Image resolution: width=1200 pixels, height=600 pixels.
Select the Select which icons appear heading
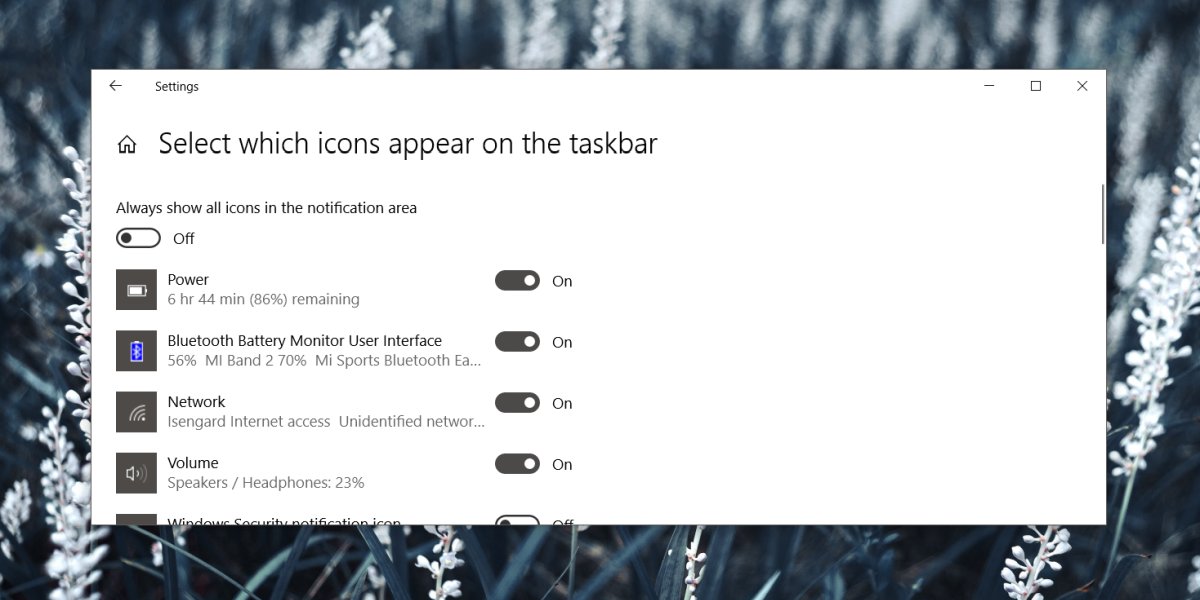coord(406,143)
